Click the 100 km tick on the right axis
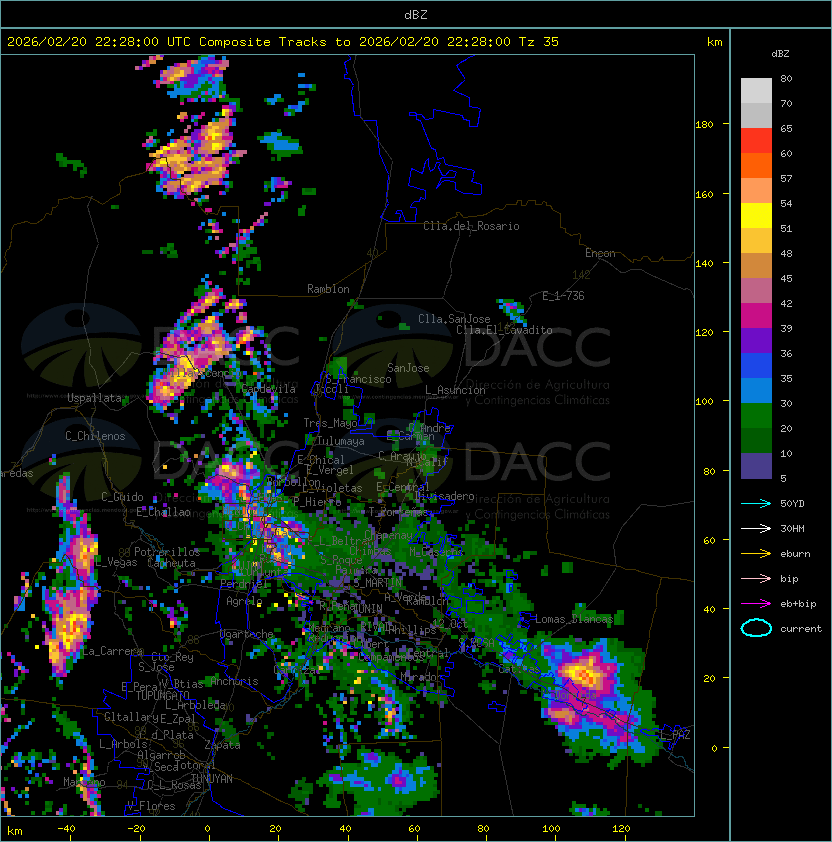 pyautogui.click(x=704, y=402)
